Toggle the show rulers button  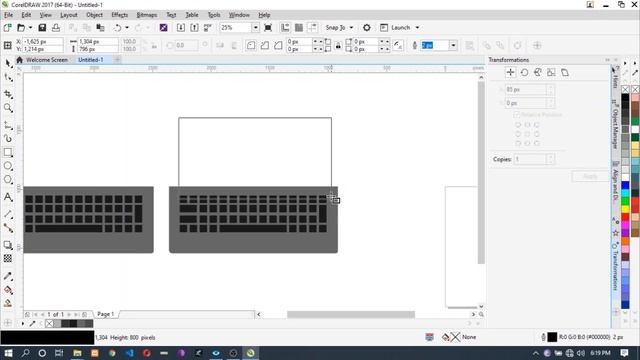pyautogui.click(x=285, y=27)
